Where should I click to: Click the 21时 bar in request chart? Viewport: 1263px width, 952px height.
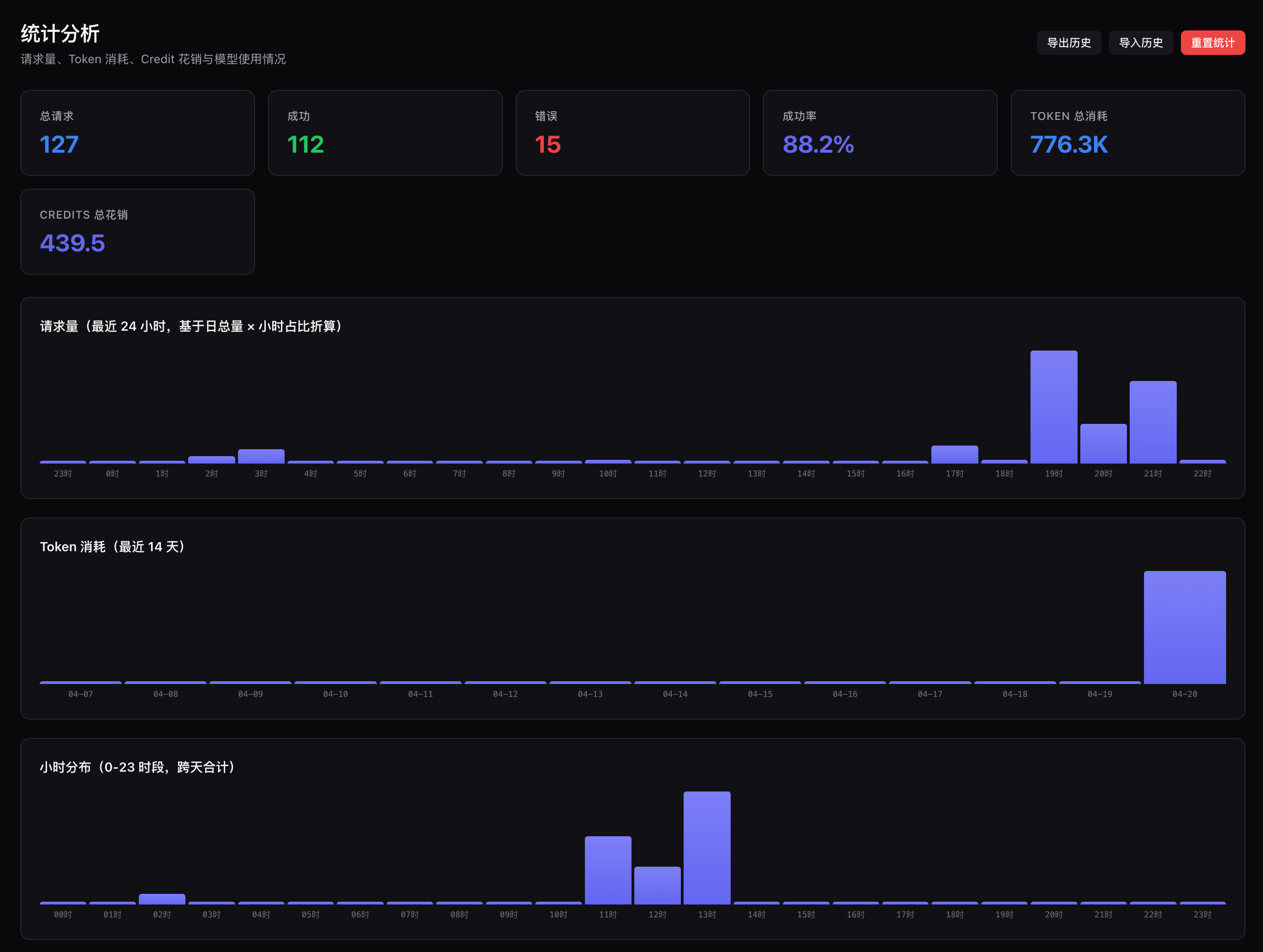point(1152,422)
